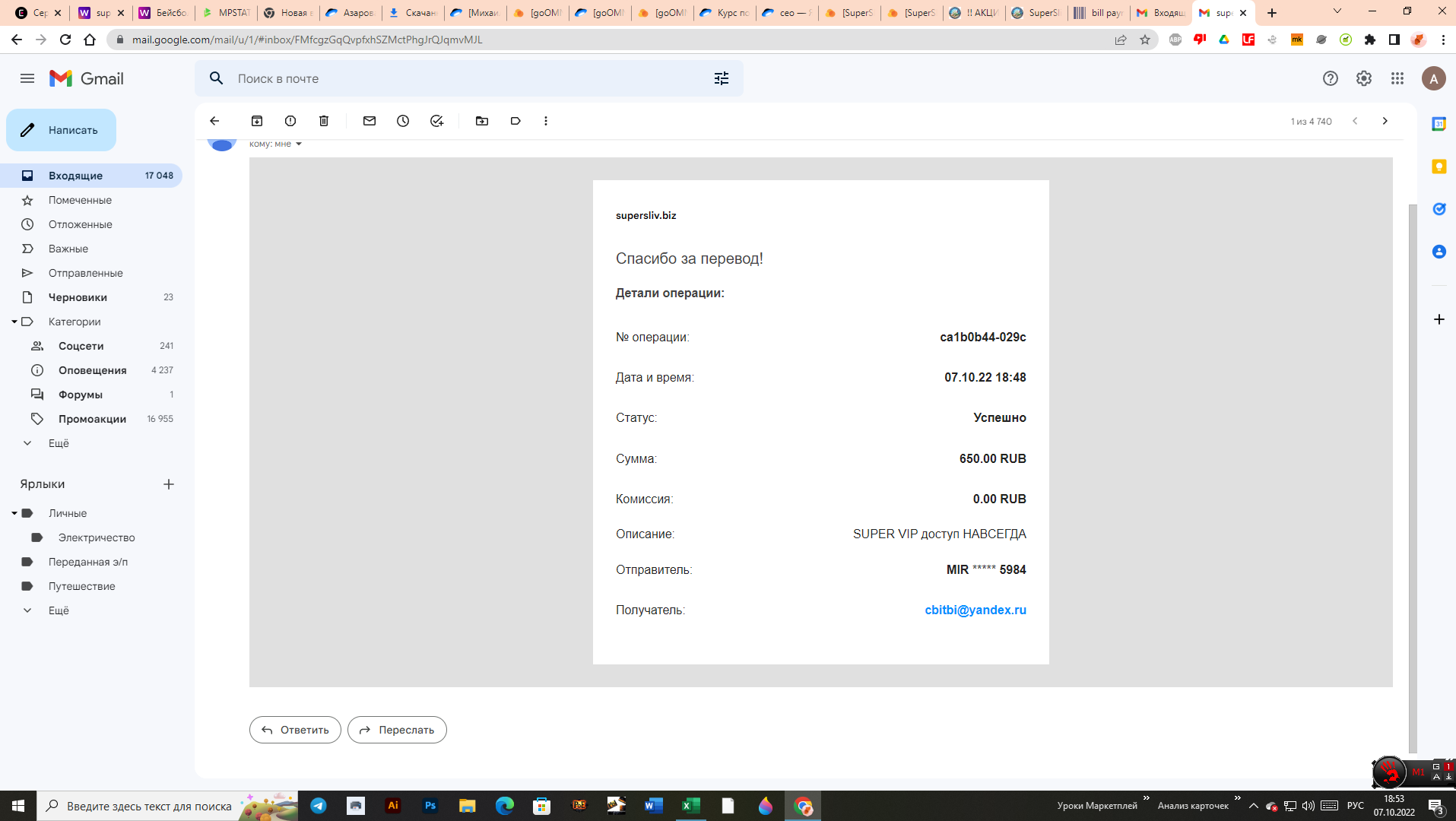Collapse the Категории section
This screenshot has width=1456, height=821.
click(14, 322)
